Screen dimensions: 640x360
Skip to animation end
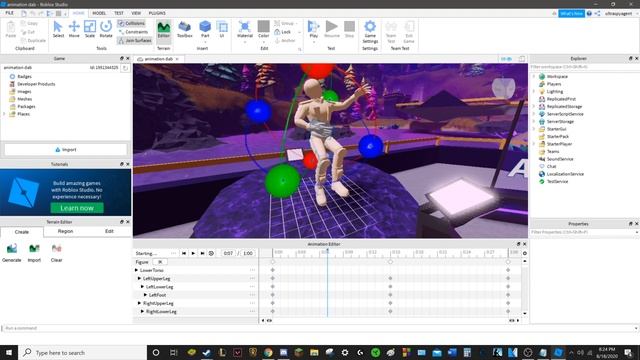click(202, 253)
